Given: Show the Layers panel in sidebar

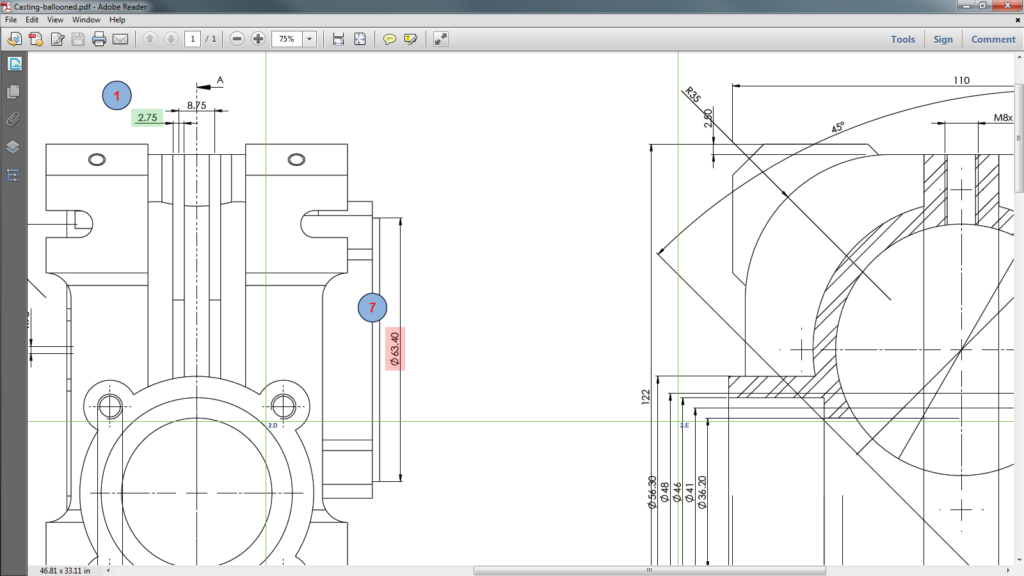Looking at the screenshot, I should tap(14, 147).
